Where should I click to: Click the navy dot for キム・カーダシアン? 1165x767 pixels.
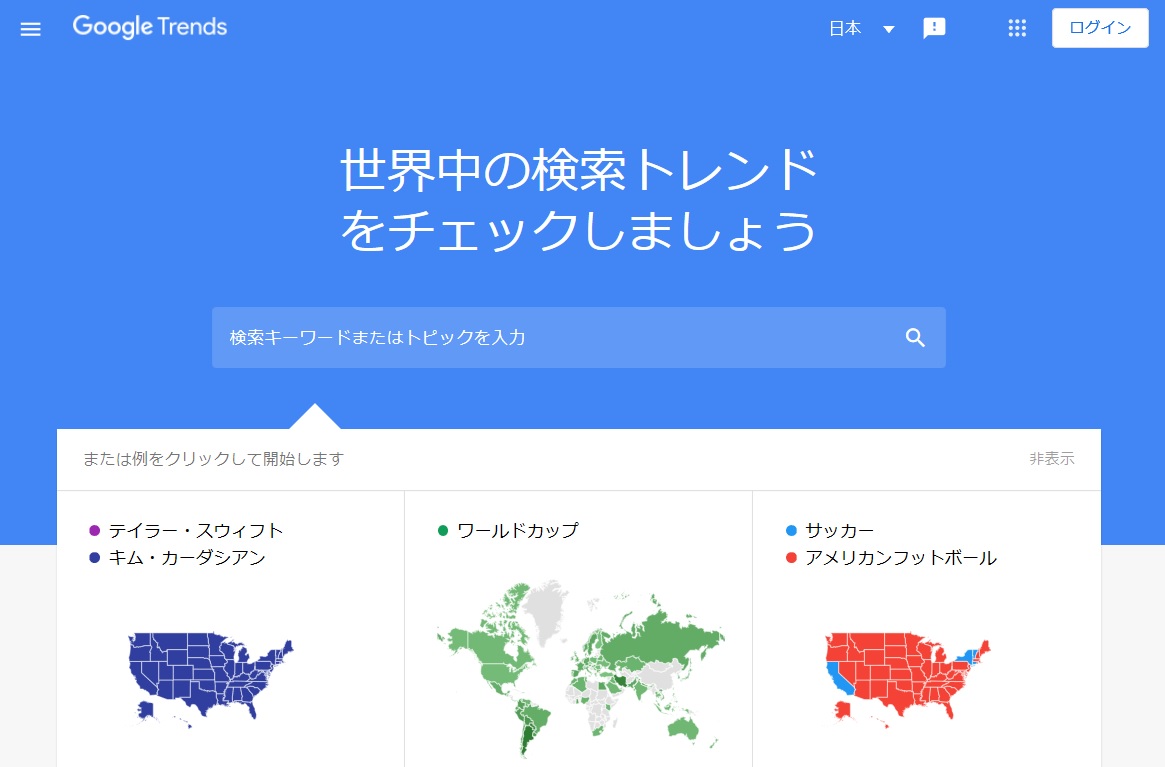coord(94,558)
